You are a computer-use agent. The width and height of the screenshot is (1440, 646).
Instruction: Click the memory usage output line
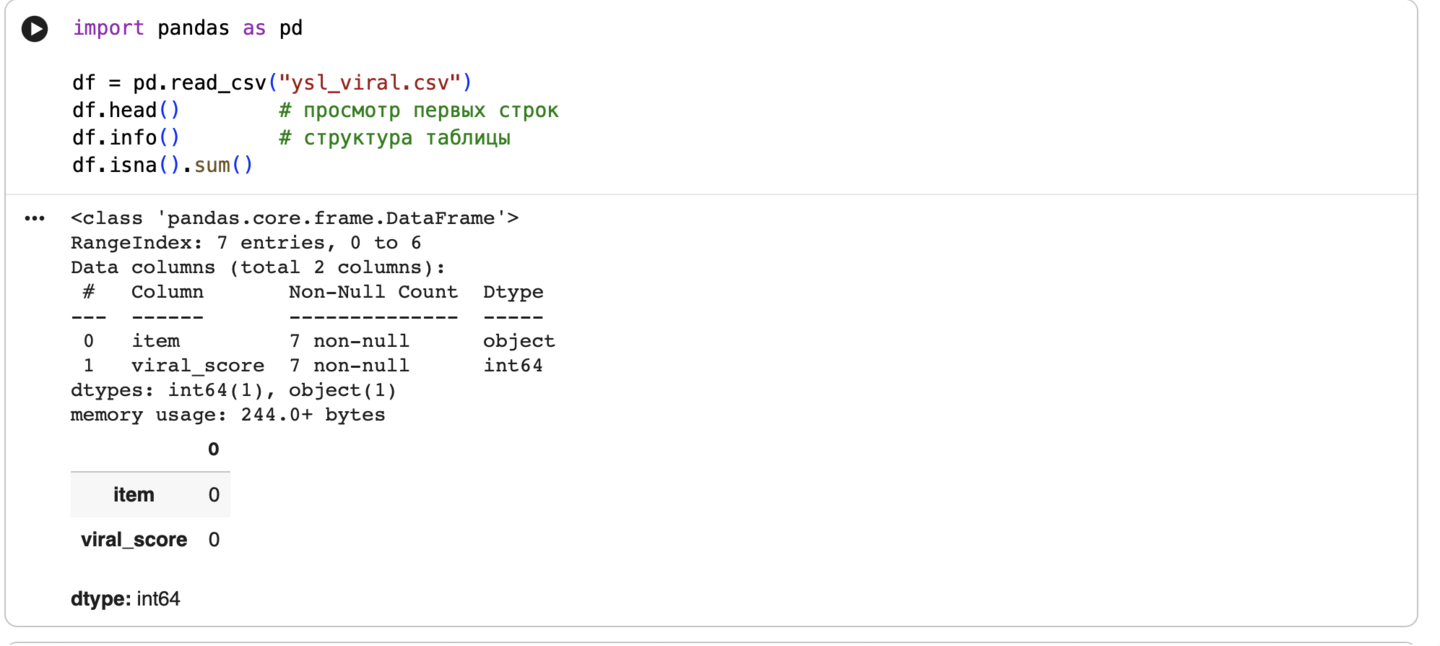tap(227, 414)
